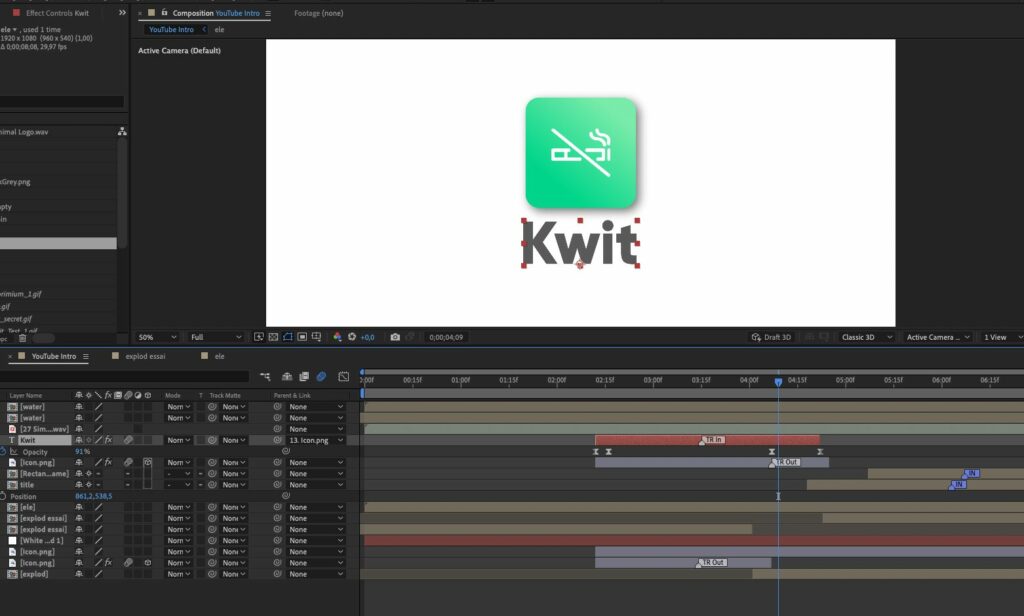Image resolution: width=1024 pixels, height=616 pixels.
Task: Open Kwit layer parent dropdown '13. Icon.png'
Action: (315, 440)
